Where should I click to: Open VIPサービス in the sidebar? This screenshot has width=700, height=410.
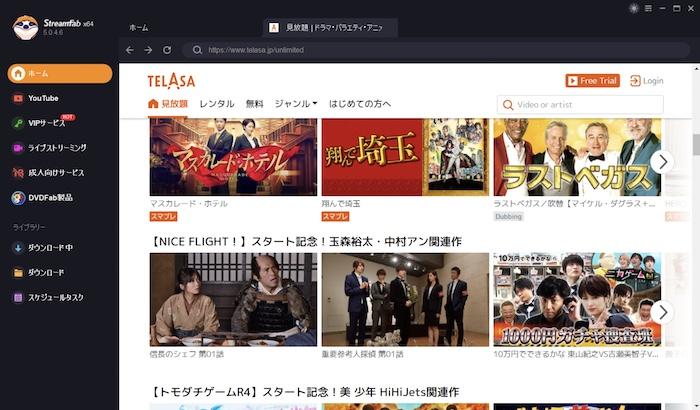(46, 123)
